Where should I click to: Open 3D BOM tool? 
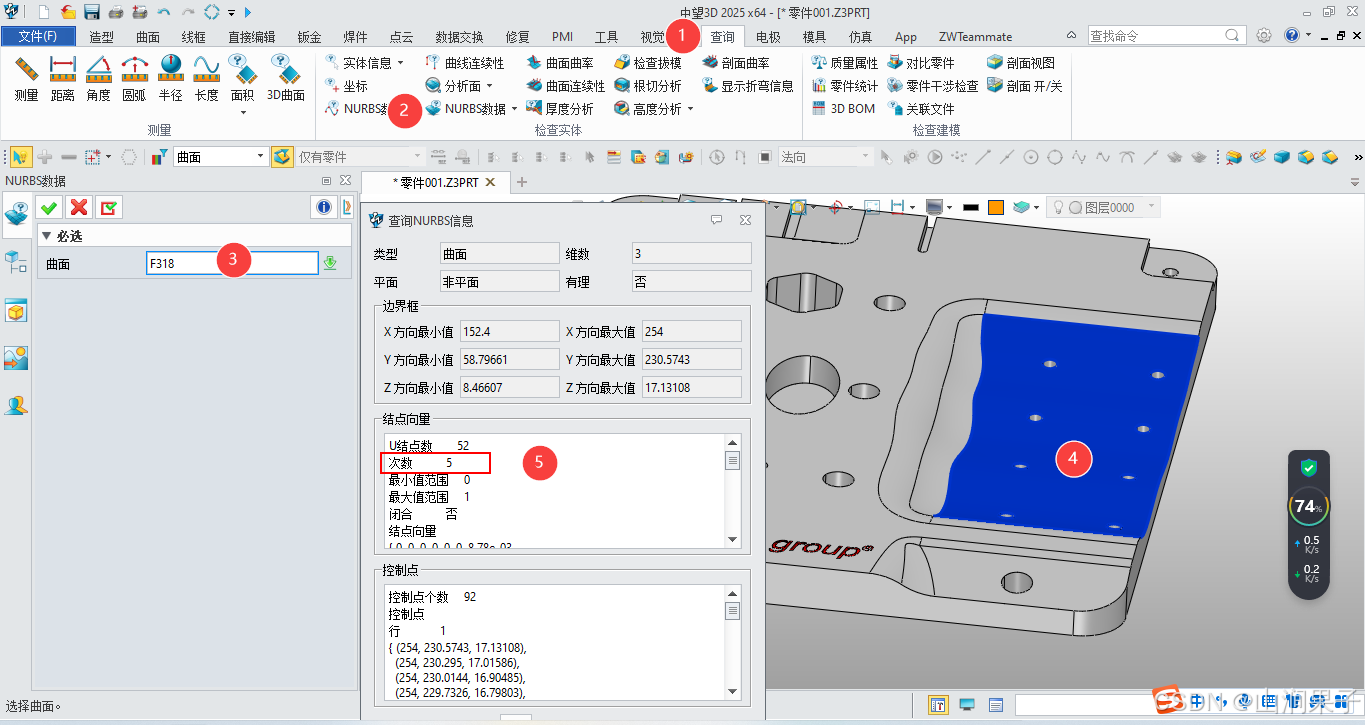[x=843, y=109]
